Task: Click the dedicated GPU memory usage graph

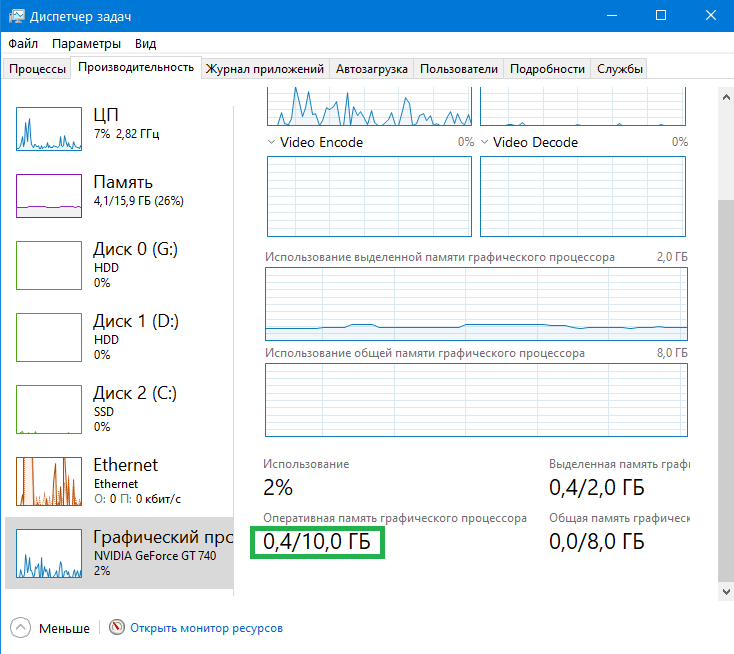Action: point(476,304)
